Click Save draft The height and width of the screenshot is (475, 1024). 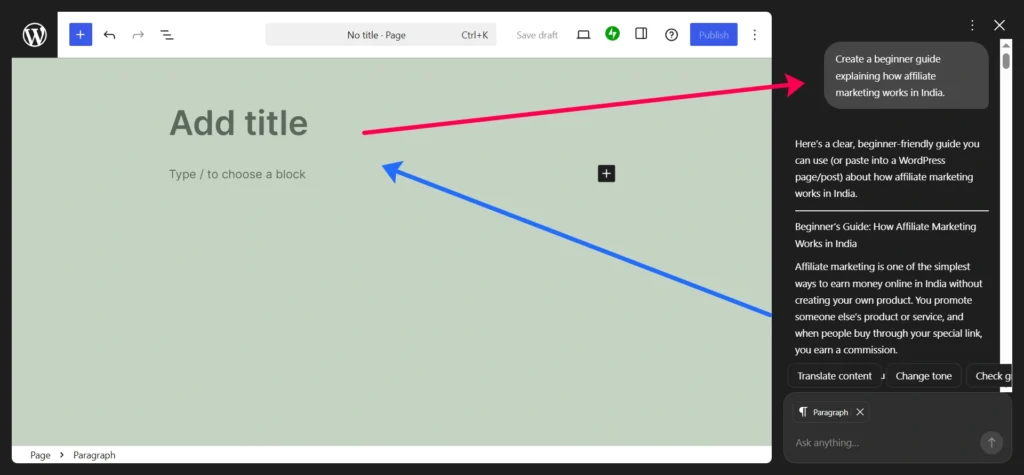(537, 35)
